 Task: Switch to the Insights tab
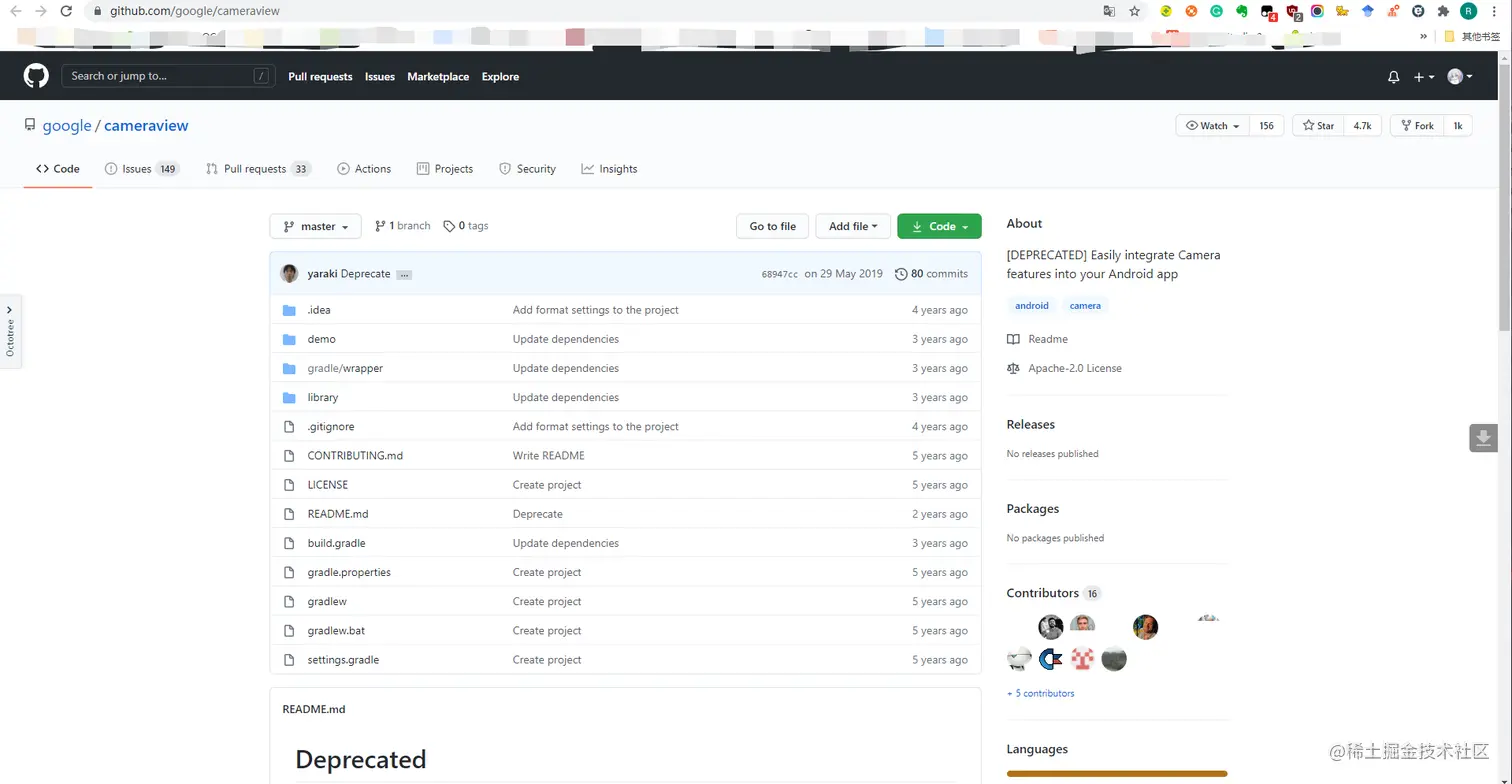click(x=609, y=169)
